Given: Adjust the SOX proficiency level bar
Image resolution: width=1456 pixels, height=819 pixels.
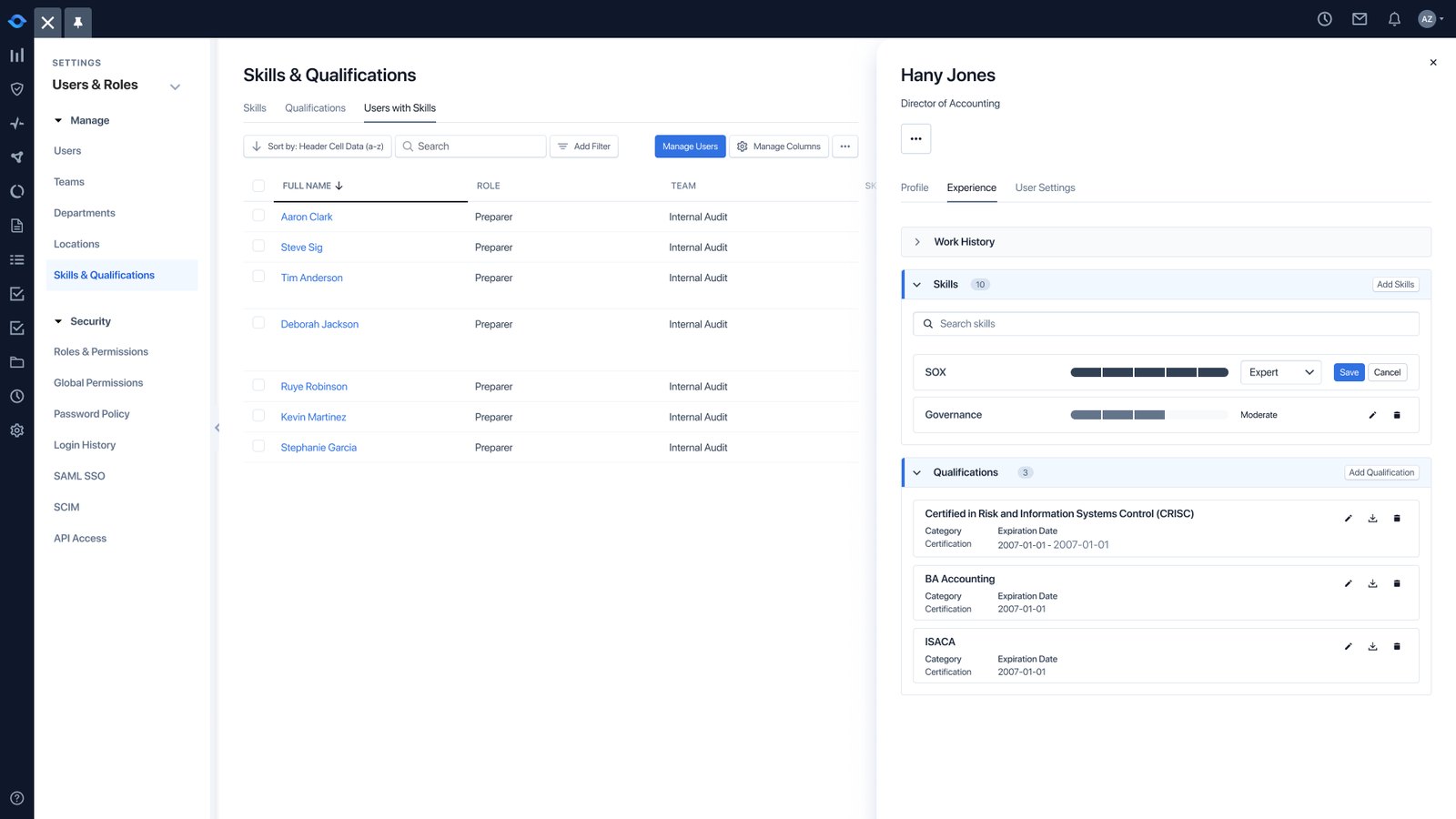Looking at the screenshot, I should click(1149, 372).
